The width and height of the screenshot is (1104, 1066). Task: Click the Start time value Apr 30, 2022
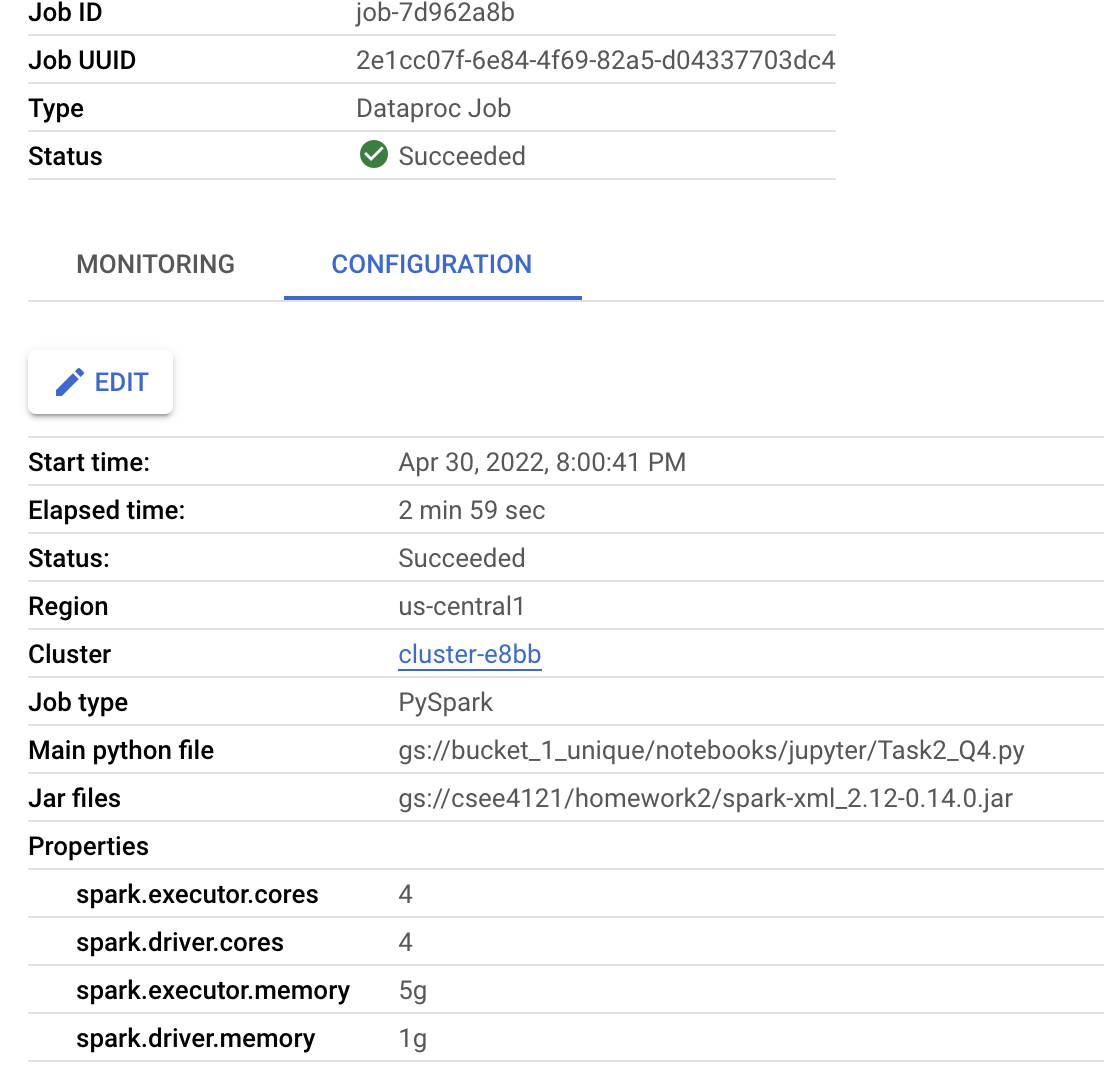[542, 463]
